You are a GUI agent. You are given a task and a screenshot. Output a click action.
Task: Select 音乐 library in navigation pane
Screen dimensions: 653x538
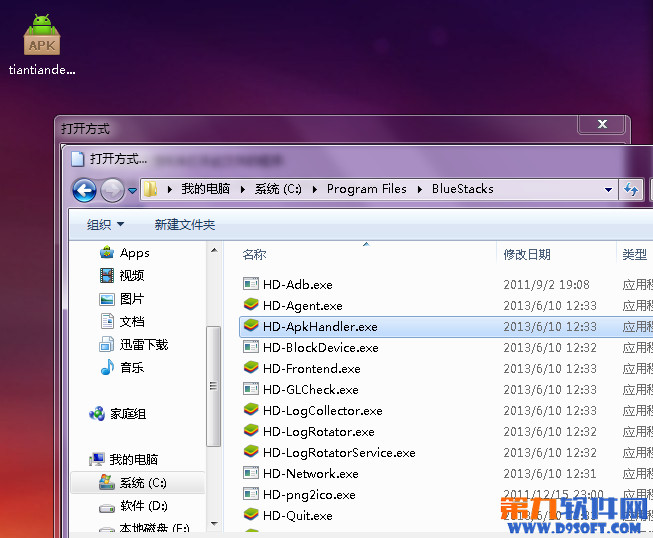[x=122, y=368]
